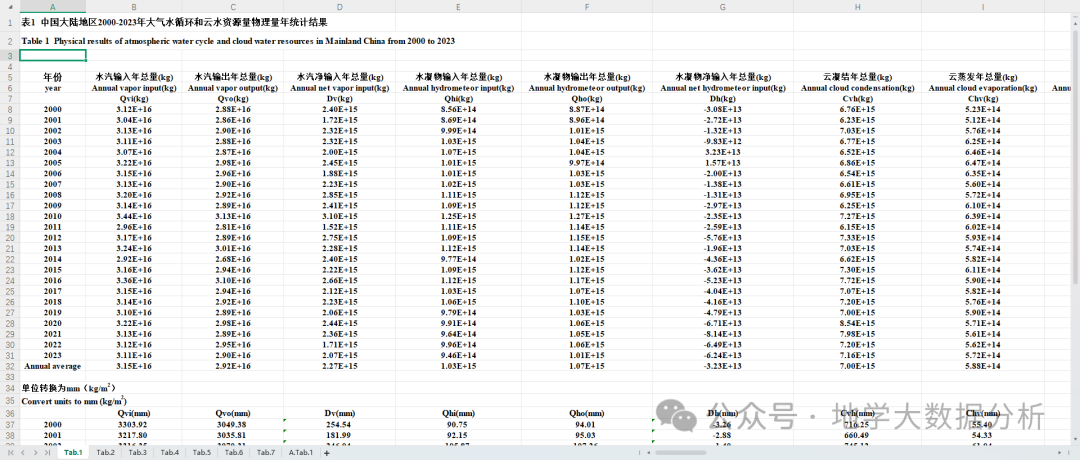This screenshot has width=1080, height=460.
Task: Click the year 2000 cell in row 8
Action: tap(53, 109)
